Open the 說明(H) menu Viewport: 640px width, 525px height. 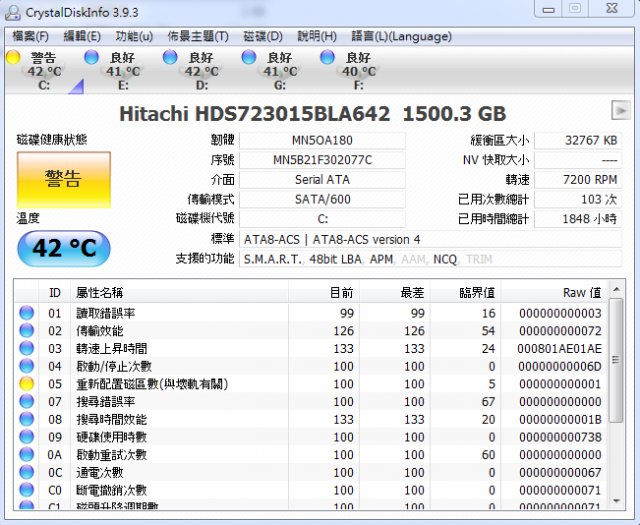[317, 37]
